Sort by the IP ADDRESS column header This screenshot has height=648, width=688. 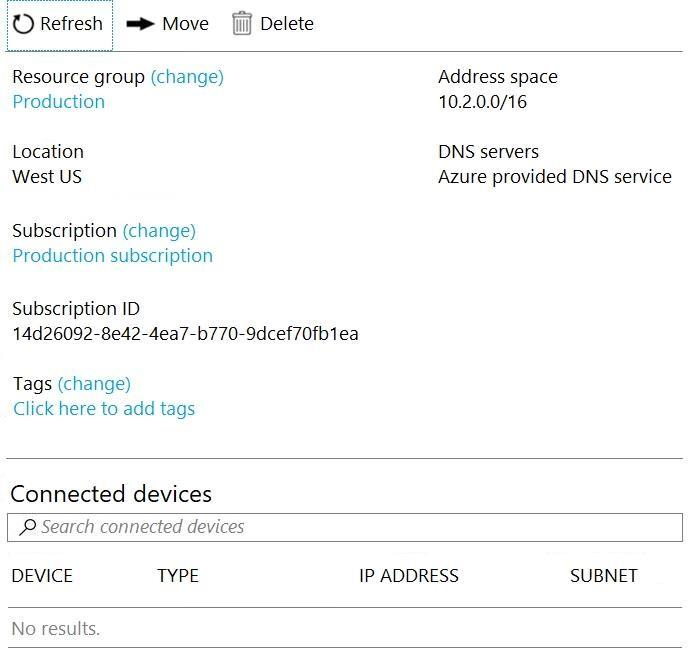click(x=408, y=576)
